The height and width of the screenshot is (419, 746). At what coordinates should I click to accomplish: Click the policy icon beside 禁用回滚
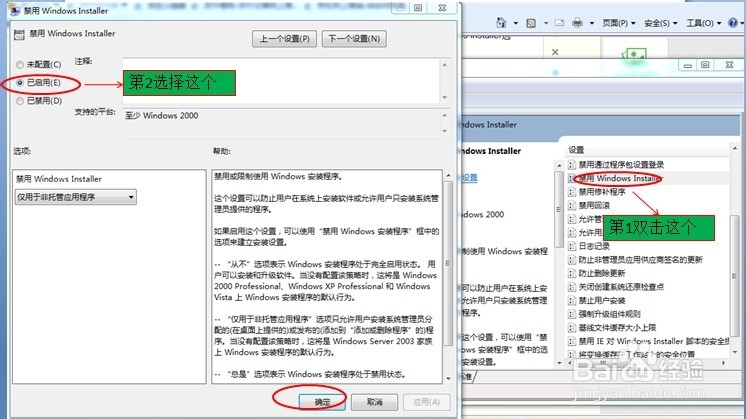coord(572,206)
